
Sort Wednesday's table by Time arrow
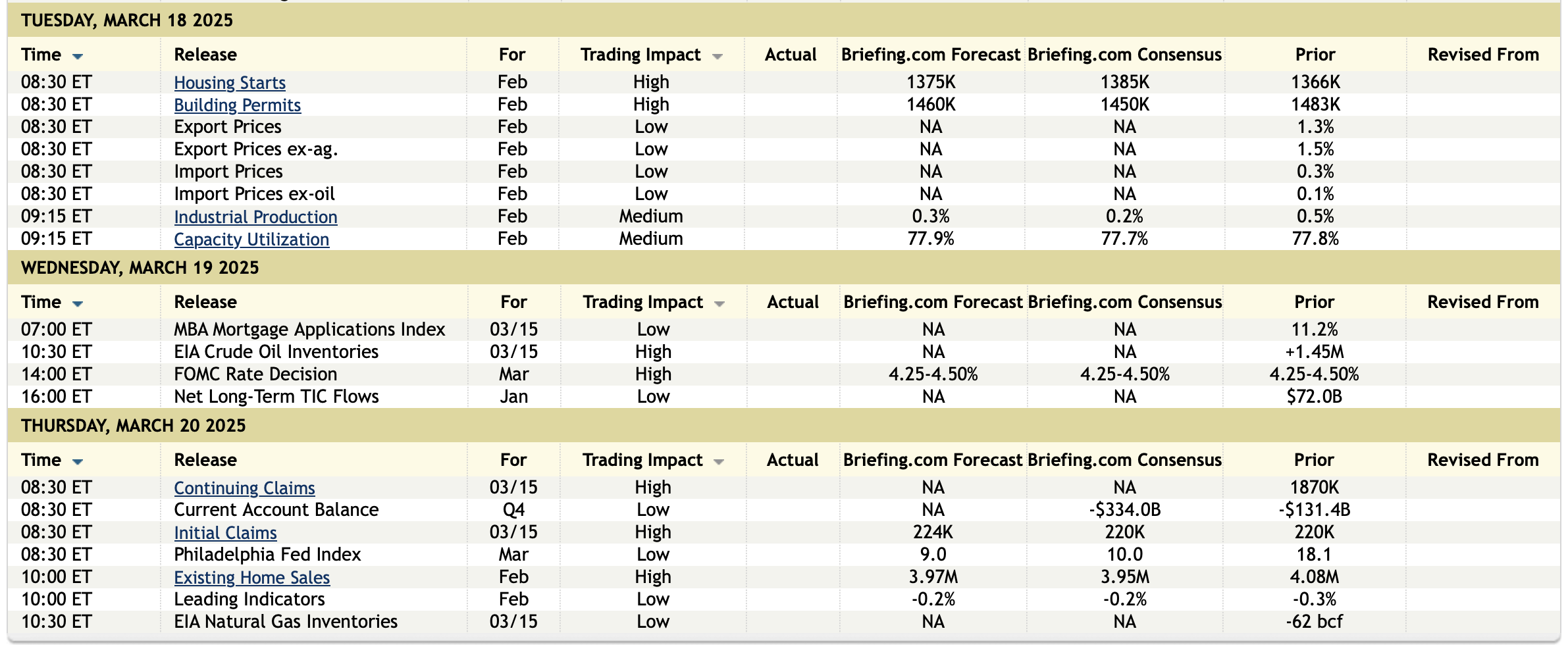pos(78,304)
